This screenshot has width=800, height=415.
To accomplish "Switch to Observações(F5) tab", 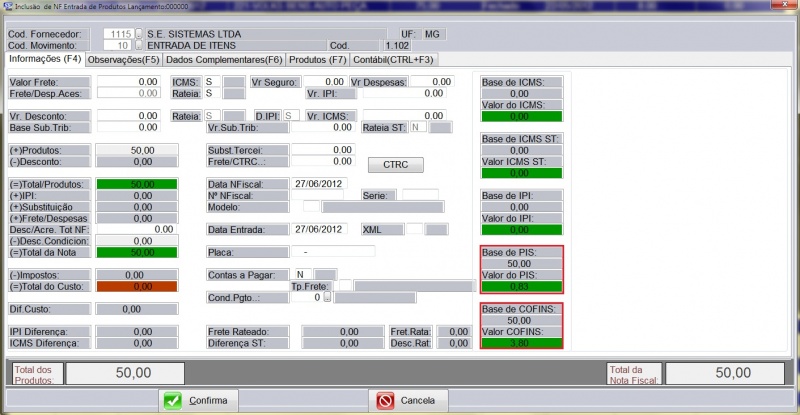I will pos(124,60).
